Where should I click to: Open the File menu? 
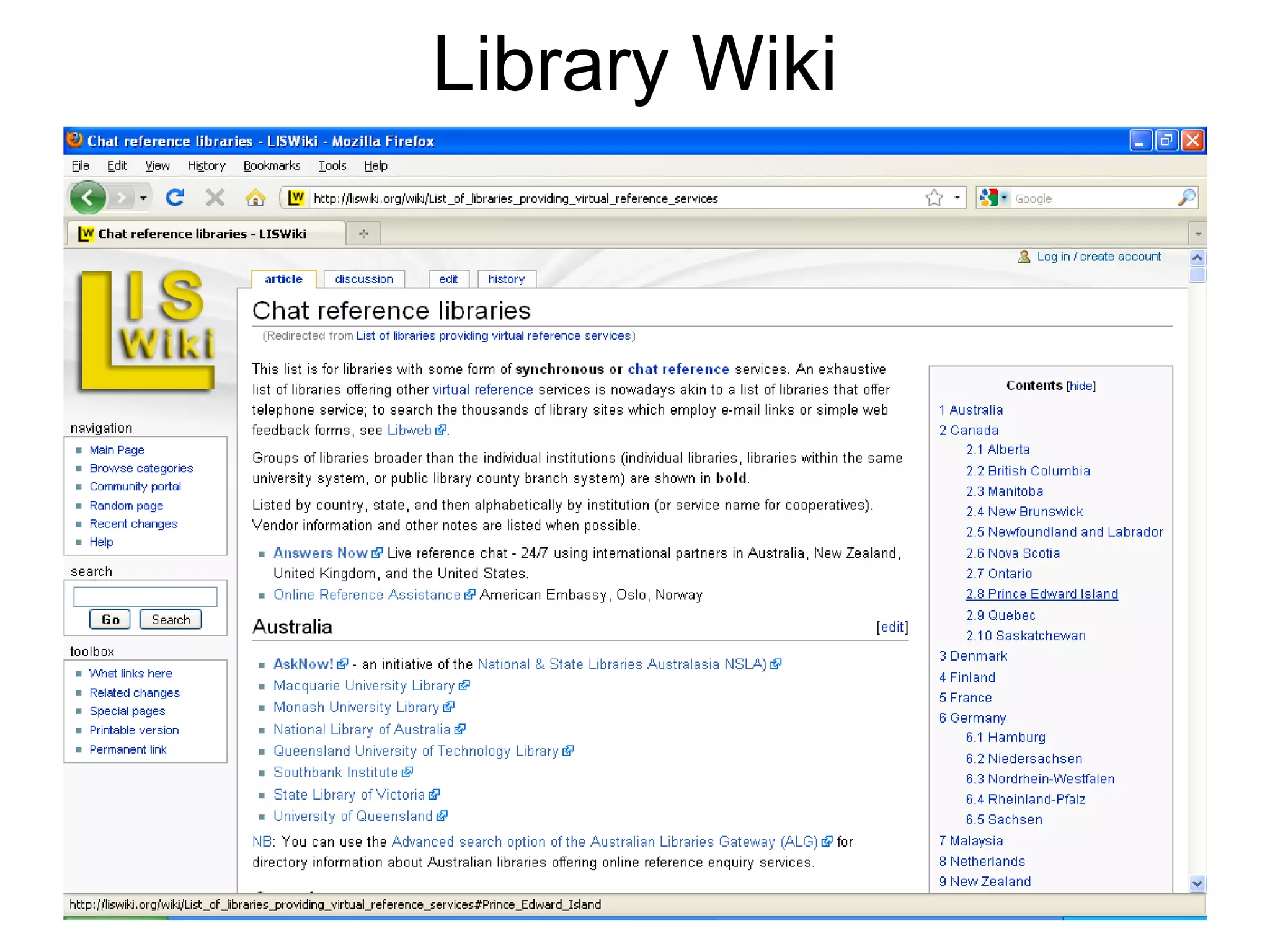pyautogui.click(x=81, y=165)
